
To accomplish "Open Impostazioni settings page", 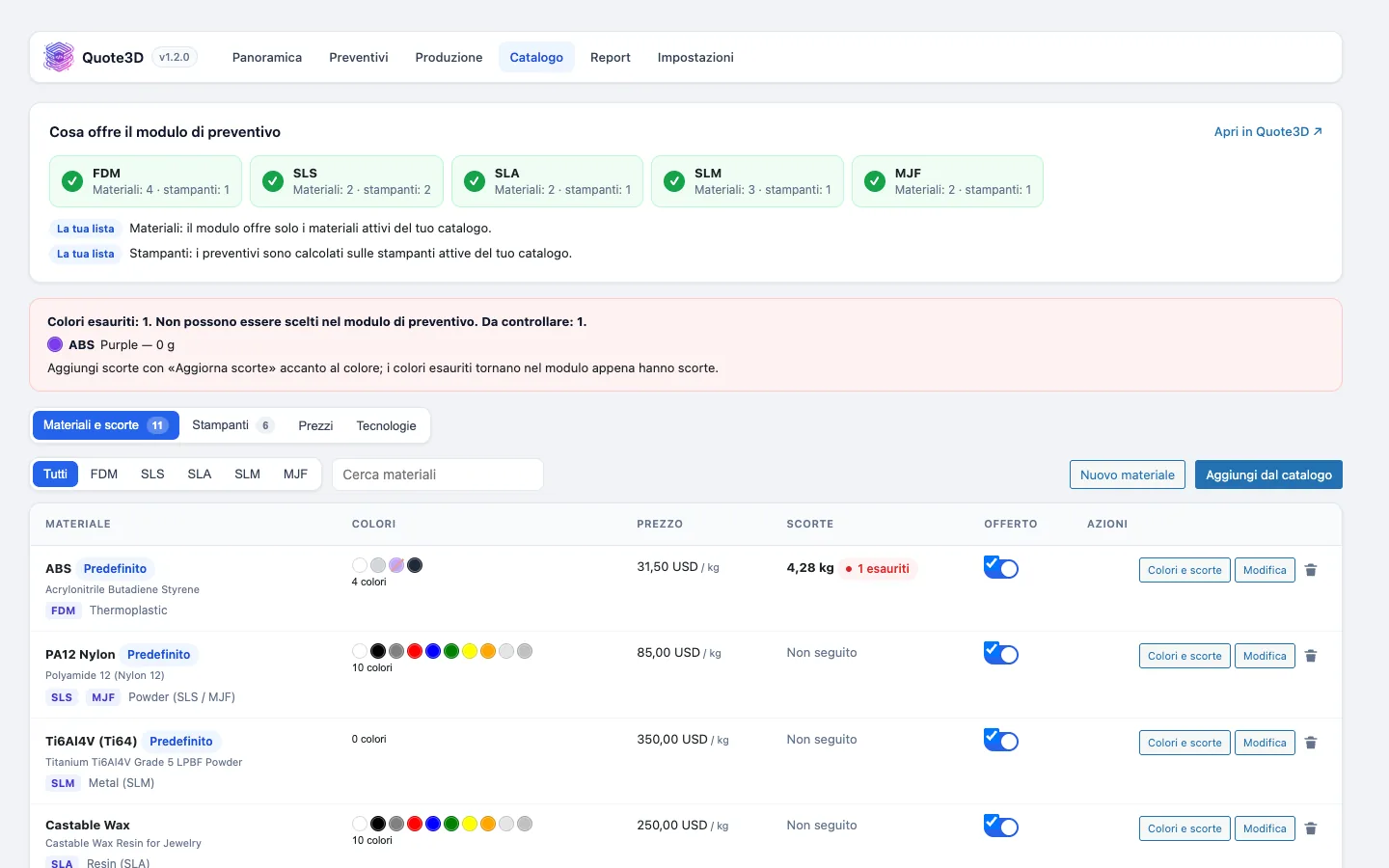I will 695,57.
